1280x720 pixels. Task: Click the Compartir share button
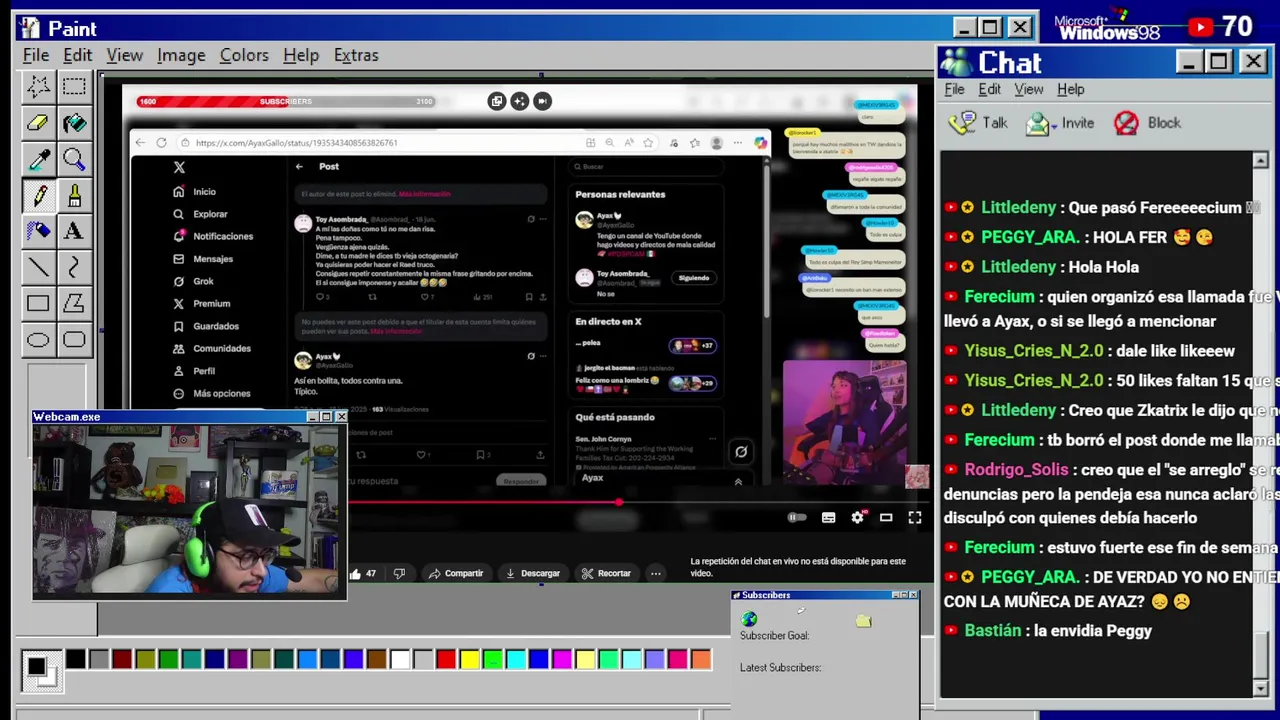(455, 573)
